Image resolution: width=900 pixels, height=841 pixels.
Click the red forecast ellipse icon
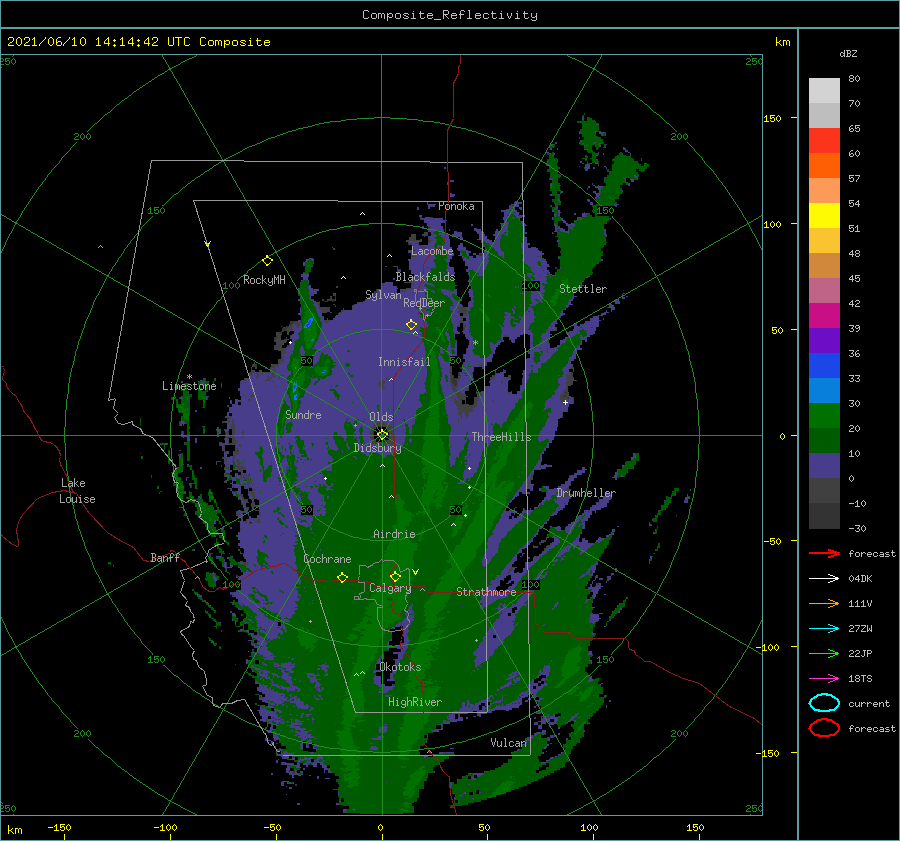824,728
